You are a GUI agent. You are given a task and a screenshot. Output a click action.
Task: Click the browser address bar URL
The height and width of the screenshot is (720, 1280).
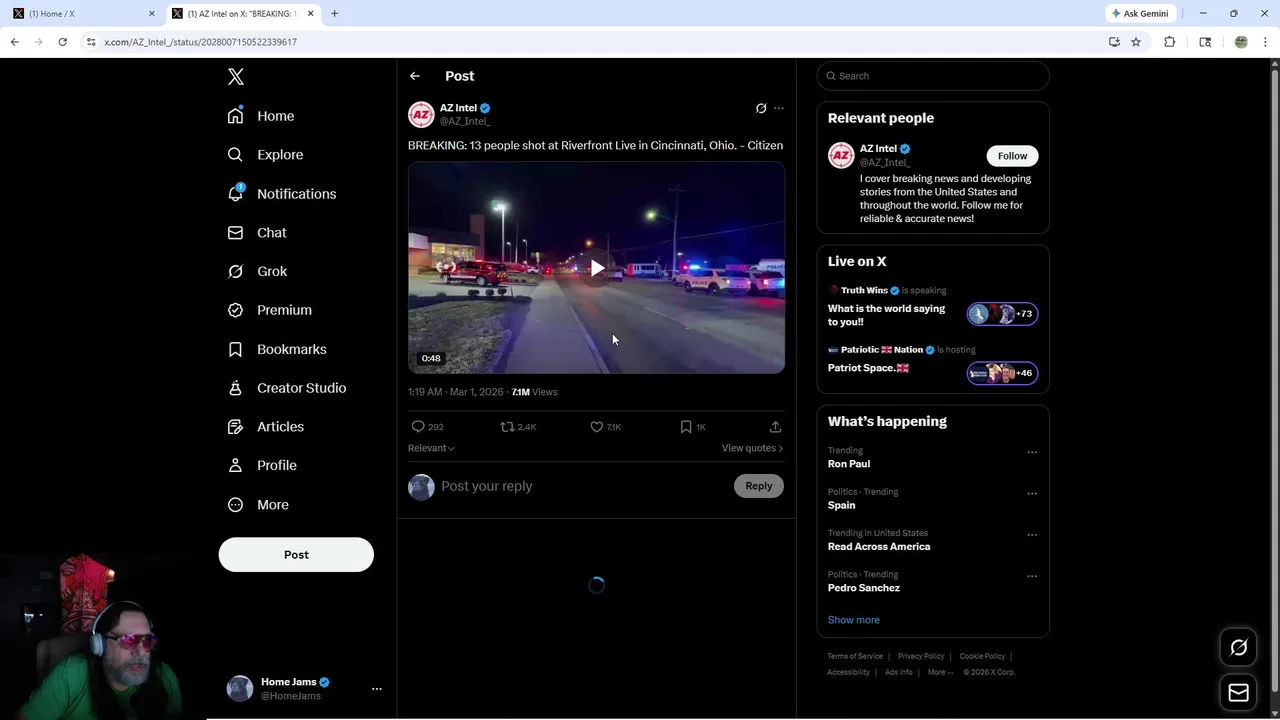[x=200, y=42]
